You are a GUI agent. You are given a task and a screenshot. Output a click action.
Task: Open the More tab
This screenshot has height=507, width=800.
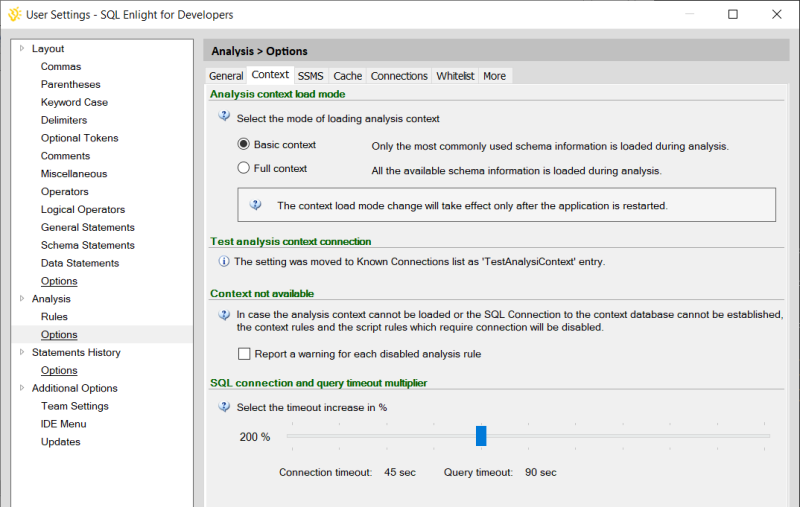click(x=494, y=76)
